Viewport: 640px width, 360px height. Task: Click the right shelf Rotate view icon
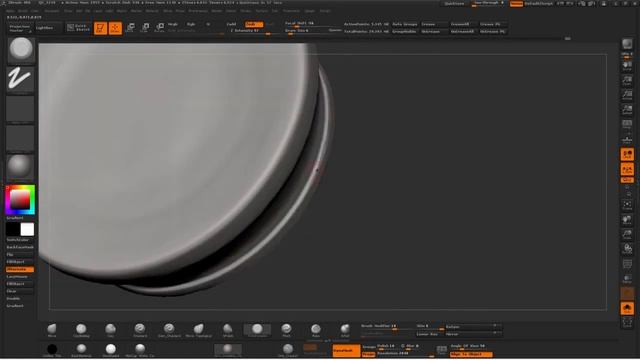[627, 249]
